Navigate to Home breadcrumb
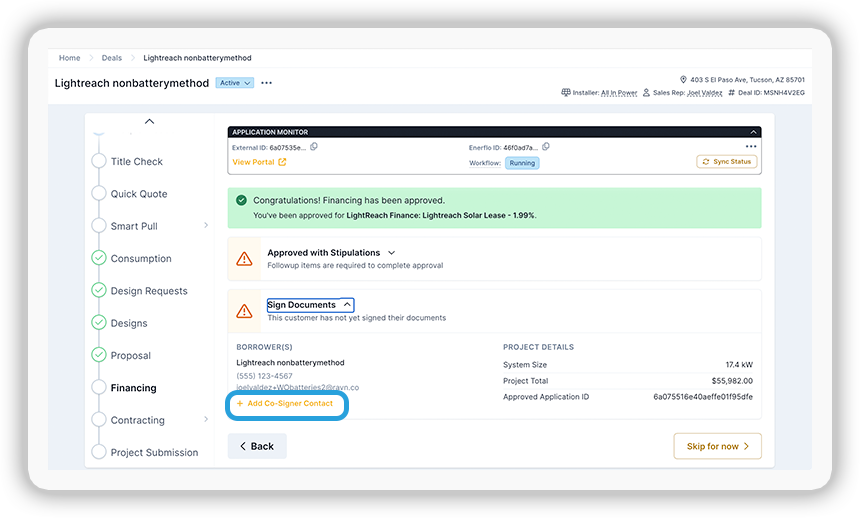The height and width of the screenshot is (518, 860). (70, 58)
